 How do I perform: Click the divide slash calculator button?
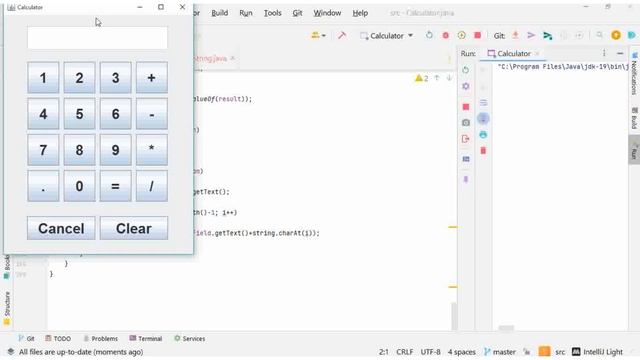click(x=151, y=186)
